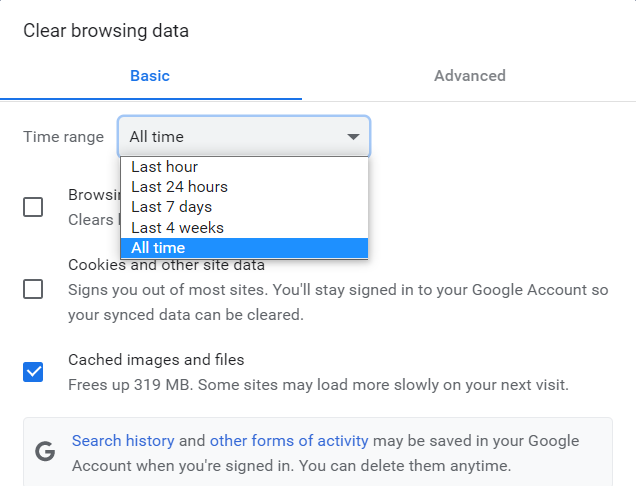This screenshot has width=636, height=486.
Task: Click the Time range dropdown arrow
Action: tap(353, 137)
